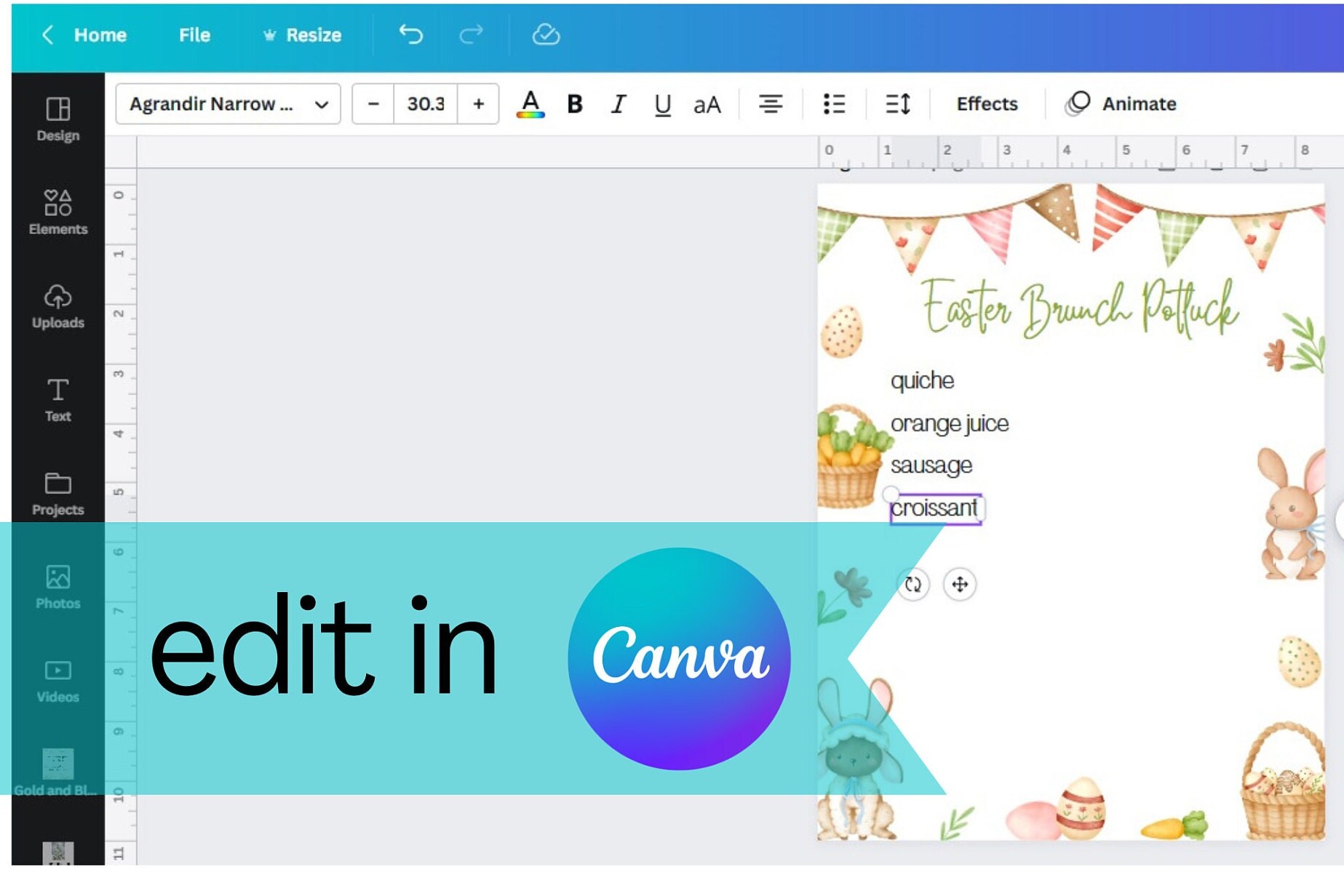1344x896 pixels.
Task: Open the font family dropdown
Action: click(228, 104)
